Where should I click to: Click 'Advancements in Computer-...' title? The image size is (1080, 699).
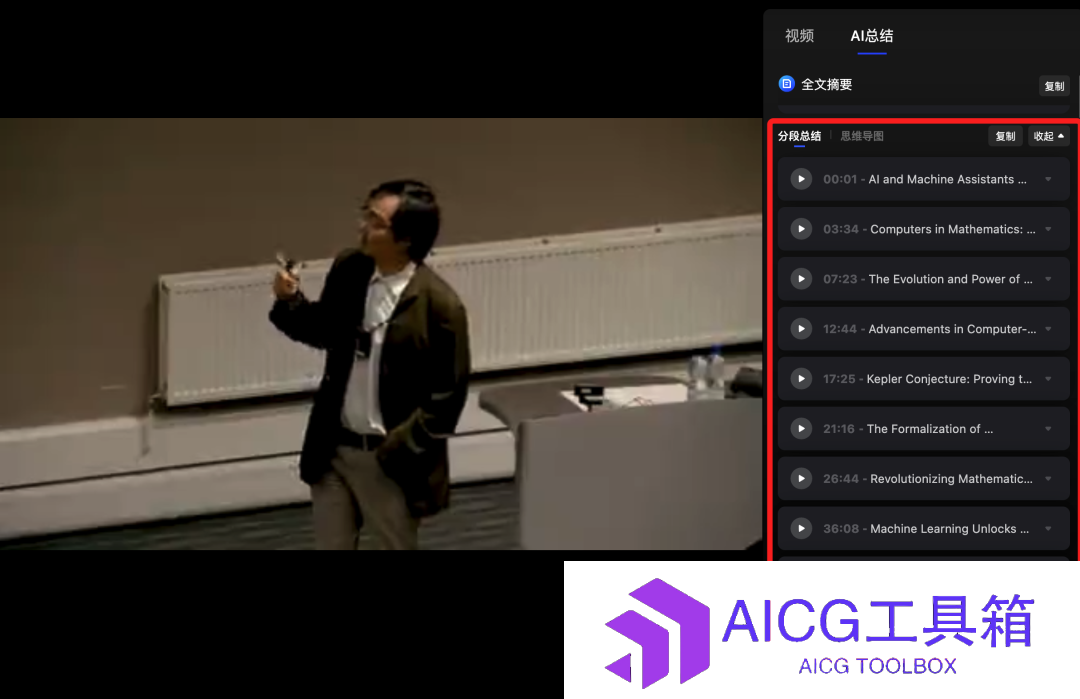[952, 329]
